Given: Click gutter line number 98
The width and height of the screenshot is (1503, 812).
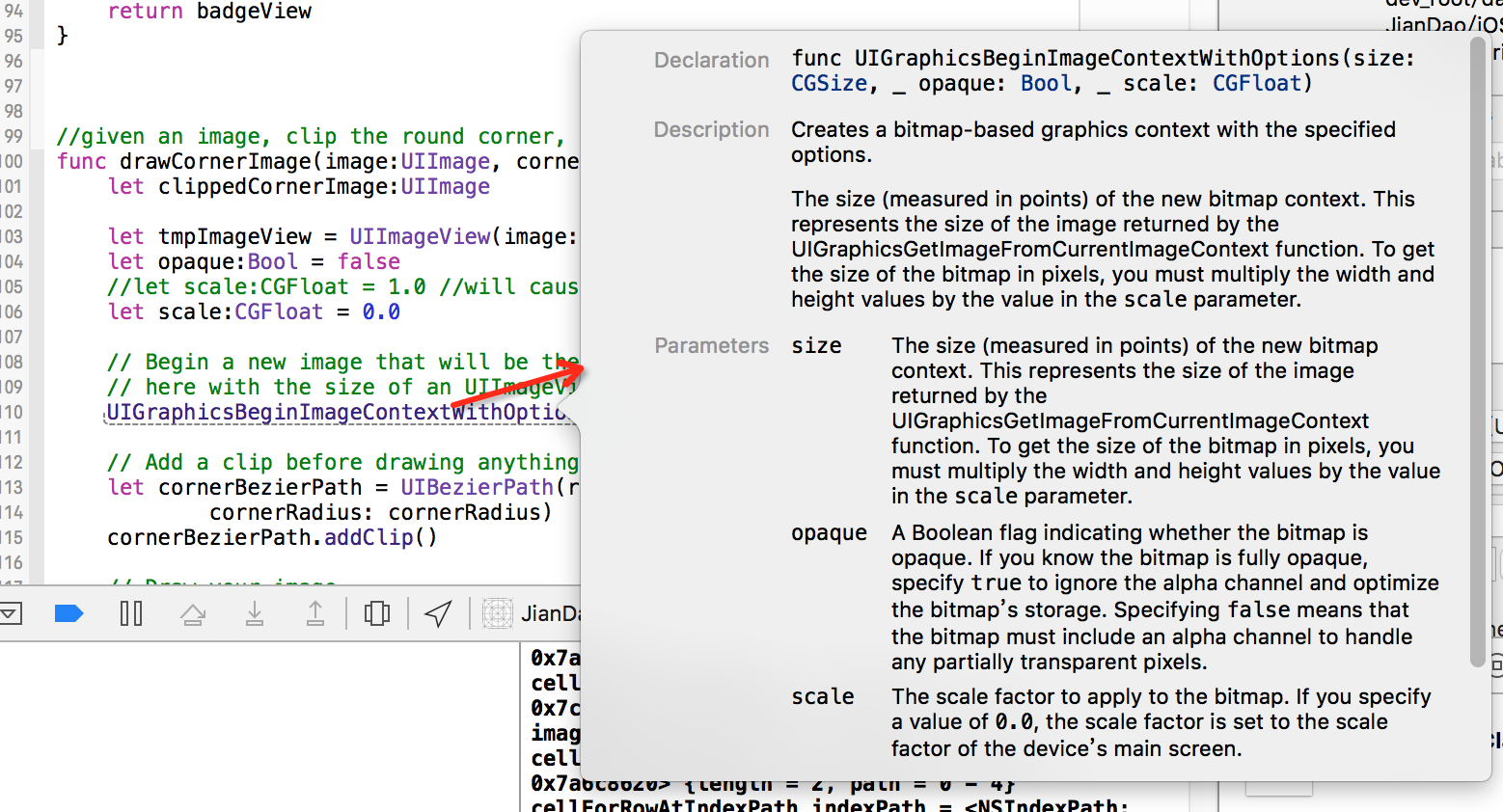Looking at the screenshot, I should tap(14, 111).
